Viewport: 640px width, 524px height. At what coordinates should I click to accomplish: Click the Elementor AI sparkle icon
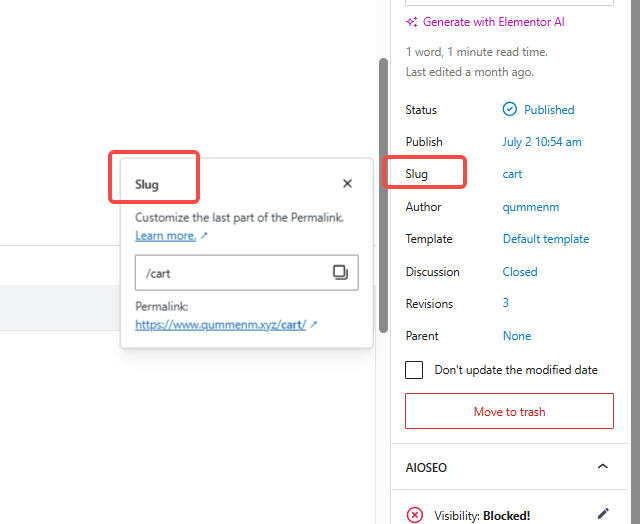[x=412, y=22]
